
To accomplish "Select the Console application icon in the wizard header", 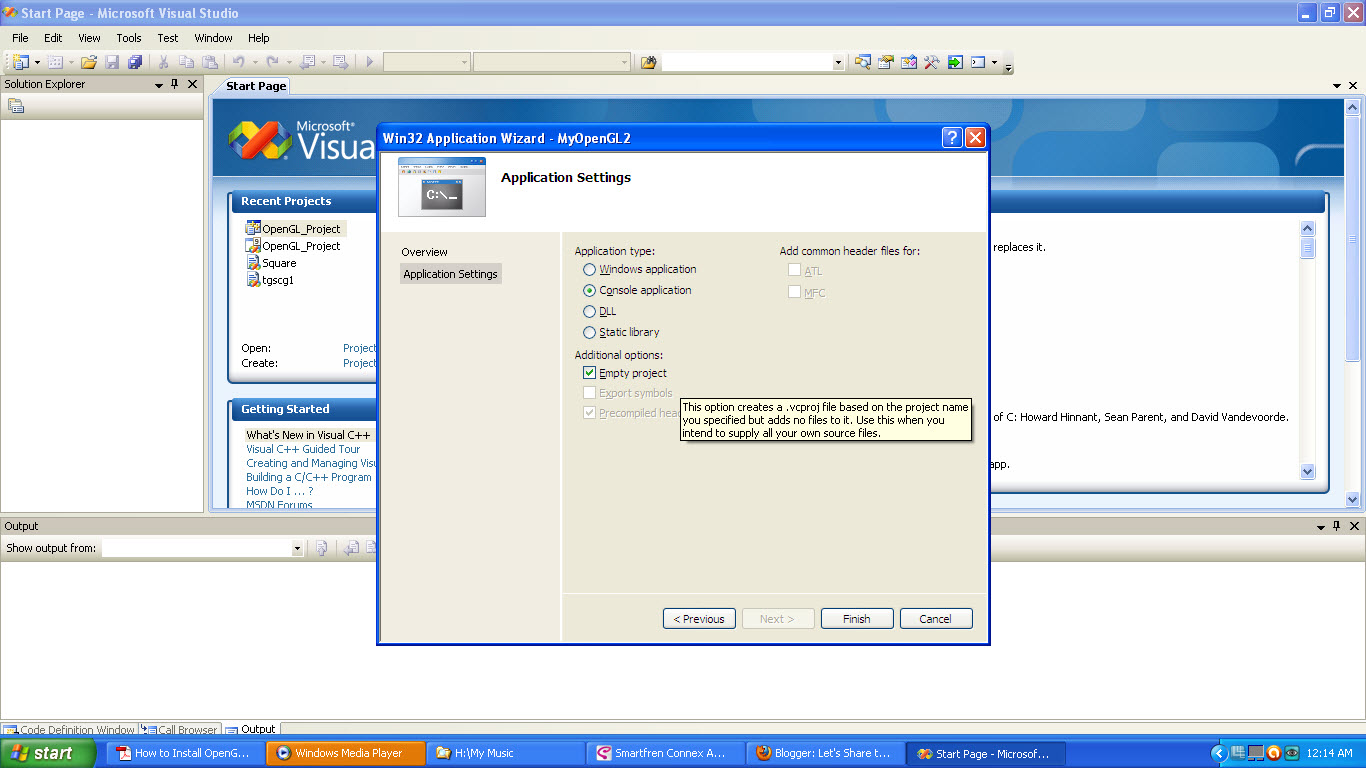I will click(440, 187).
